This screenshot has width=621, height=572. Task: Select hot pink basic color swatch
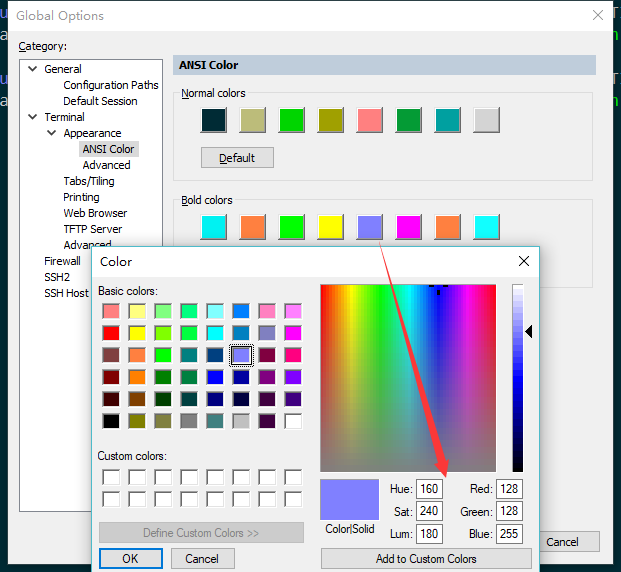(x=293, y=355)
